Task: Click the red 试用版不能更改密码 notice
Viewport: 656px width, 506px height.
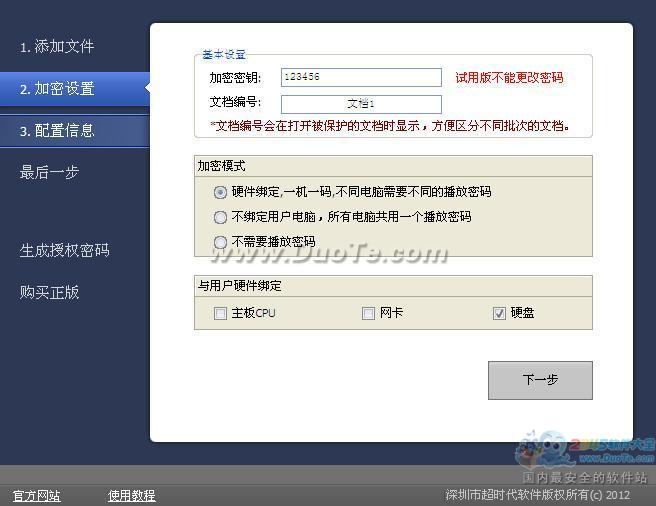Action: click(x=509, y=77)
